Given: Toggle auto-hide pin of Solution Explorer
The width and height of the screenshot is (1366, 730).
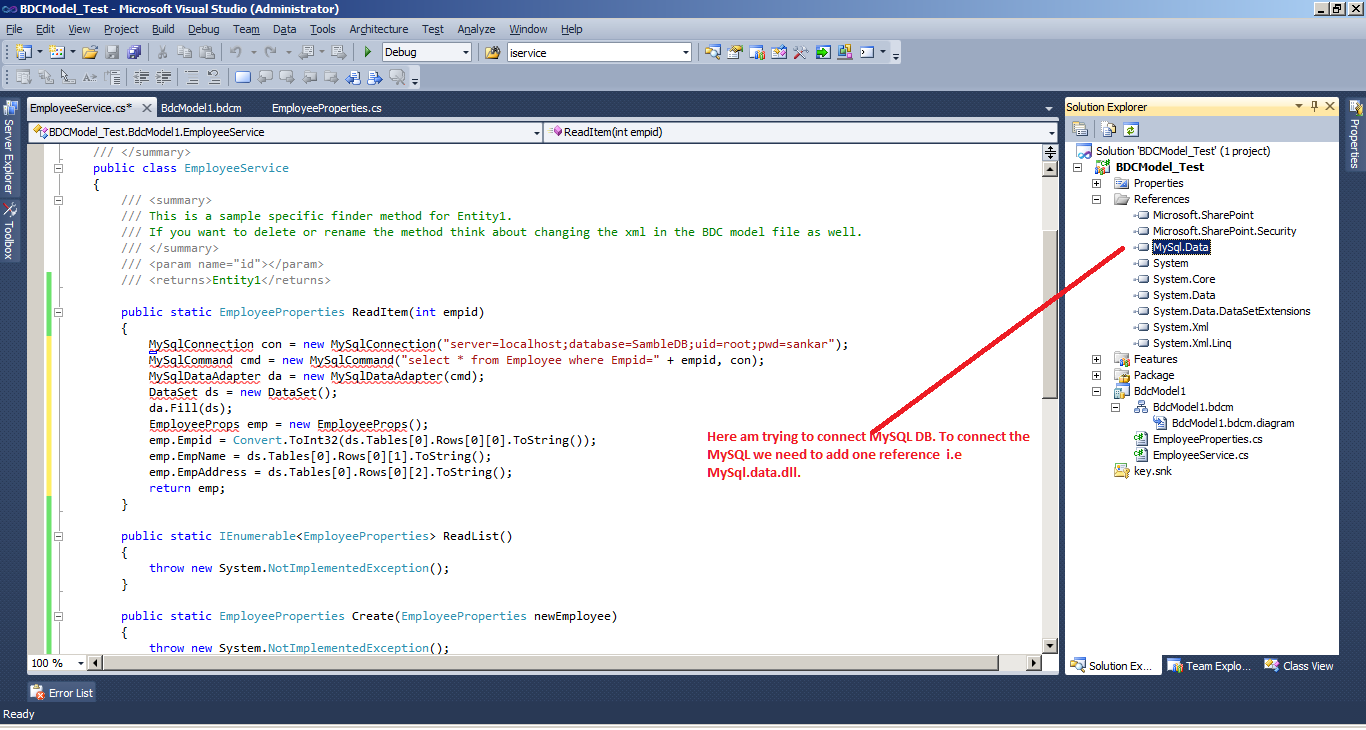Looking at the screenshot, I should (1314, 106).
